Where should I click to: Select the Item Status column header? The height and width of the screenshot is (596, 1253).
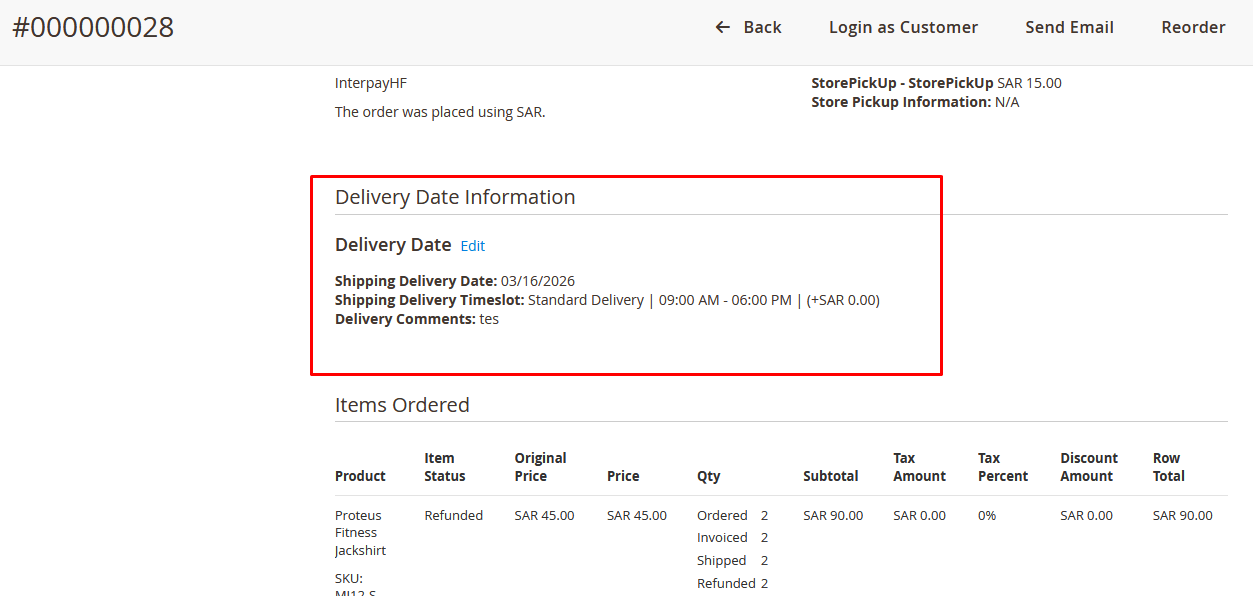pyautogui.click(x=445, y=467)
